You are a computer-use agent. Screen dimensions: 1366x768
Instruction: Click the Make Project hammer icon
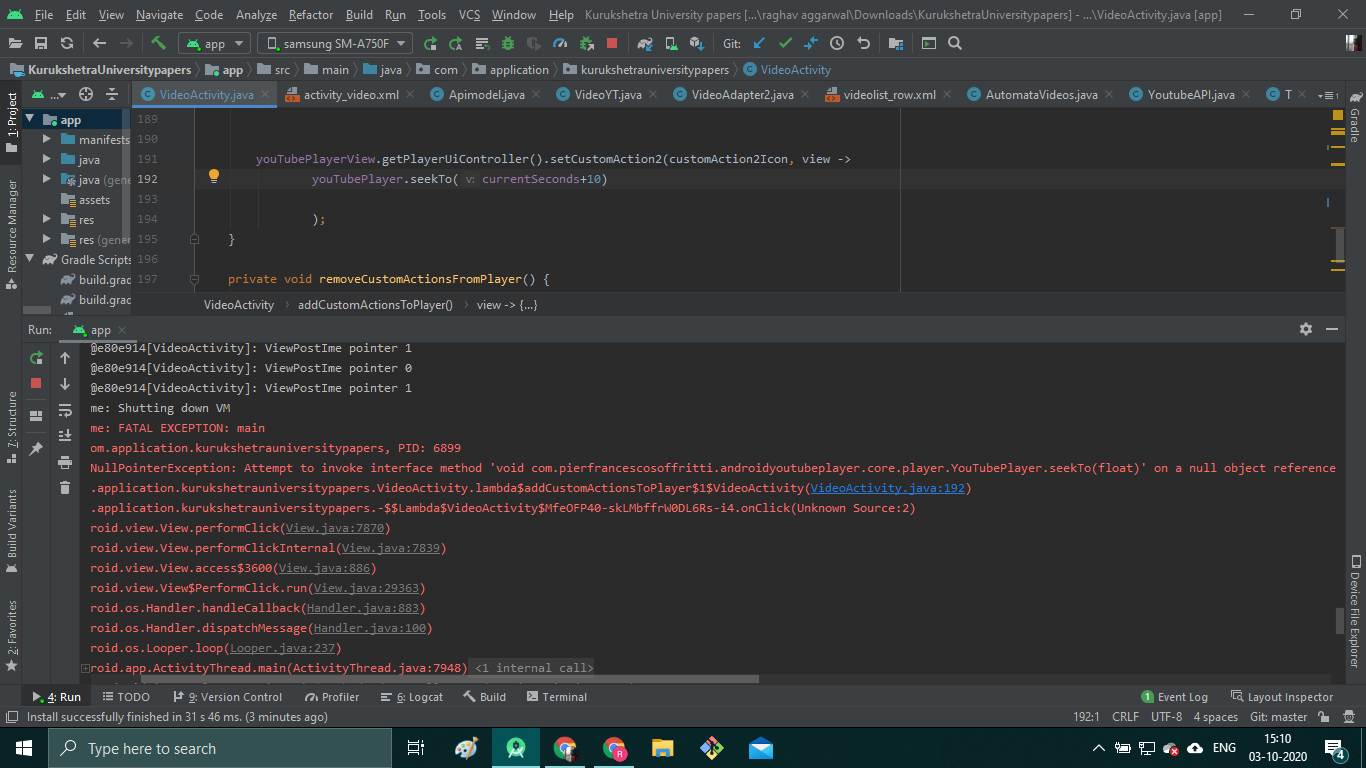[x=158, y=43]
